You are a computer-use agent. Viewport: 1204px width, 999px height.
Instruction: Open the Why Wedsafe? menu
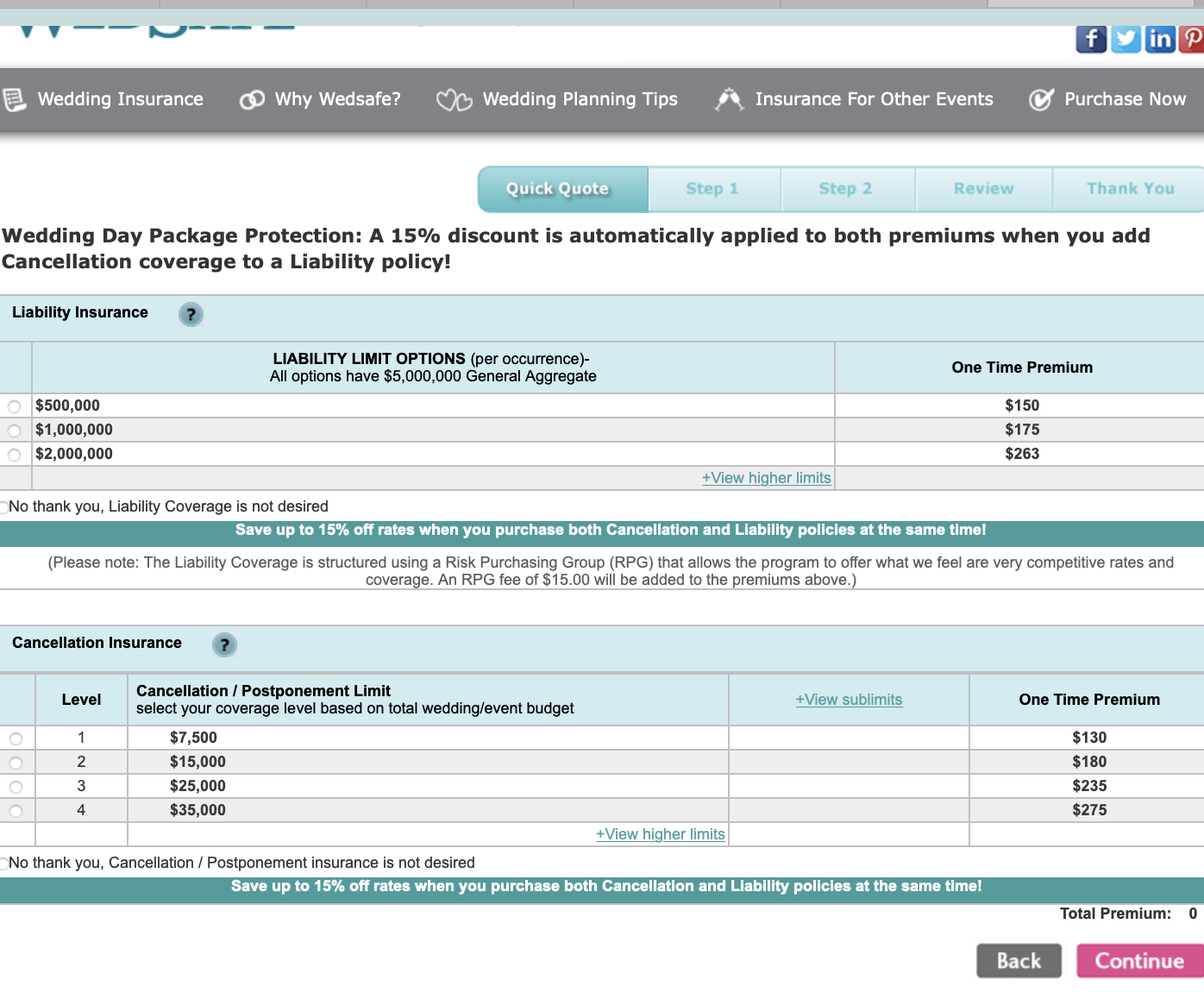point(338,99)
